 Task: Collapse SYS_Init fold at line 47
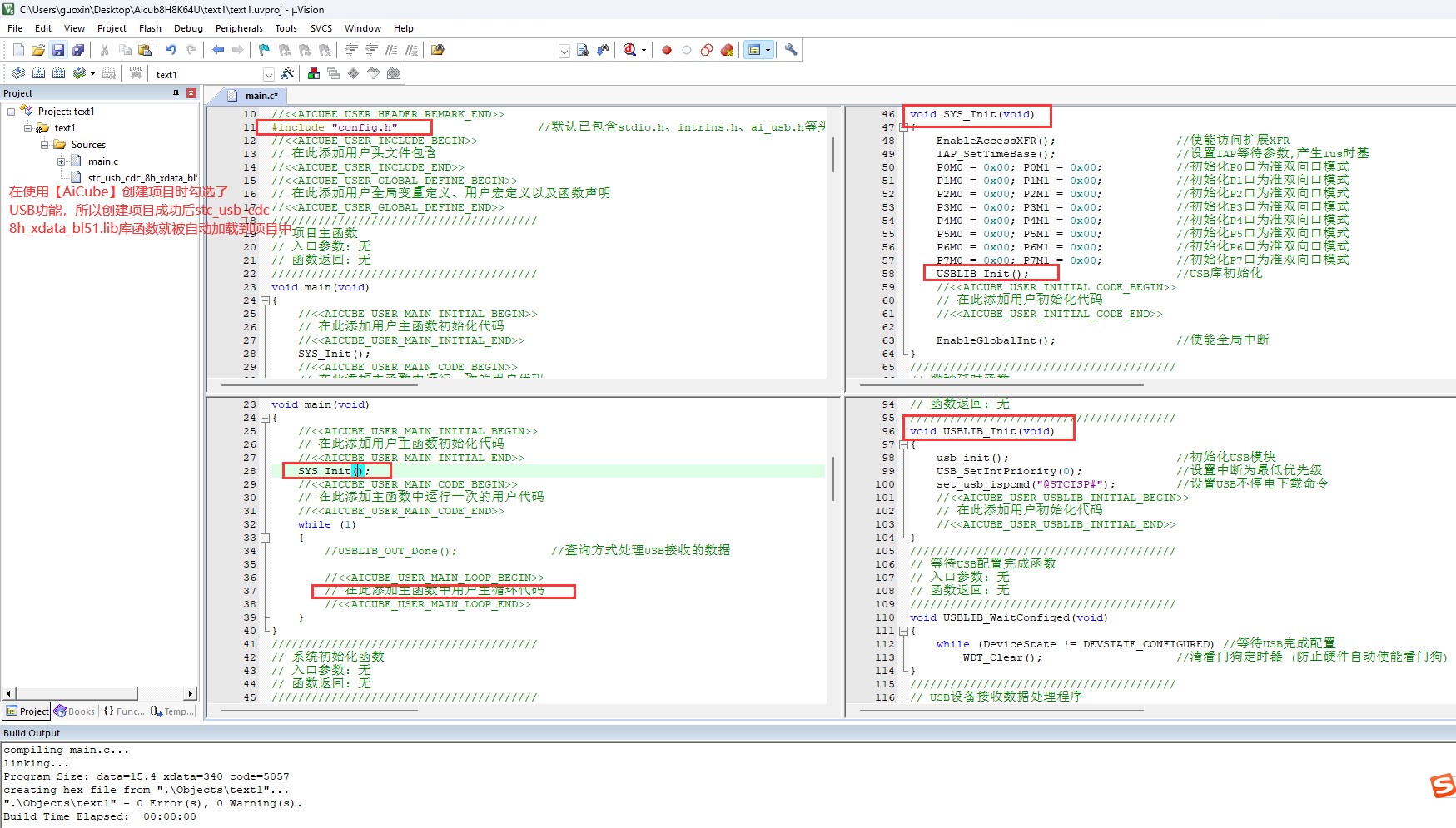pos(903,127)
